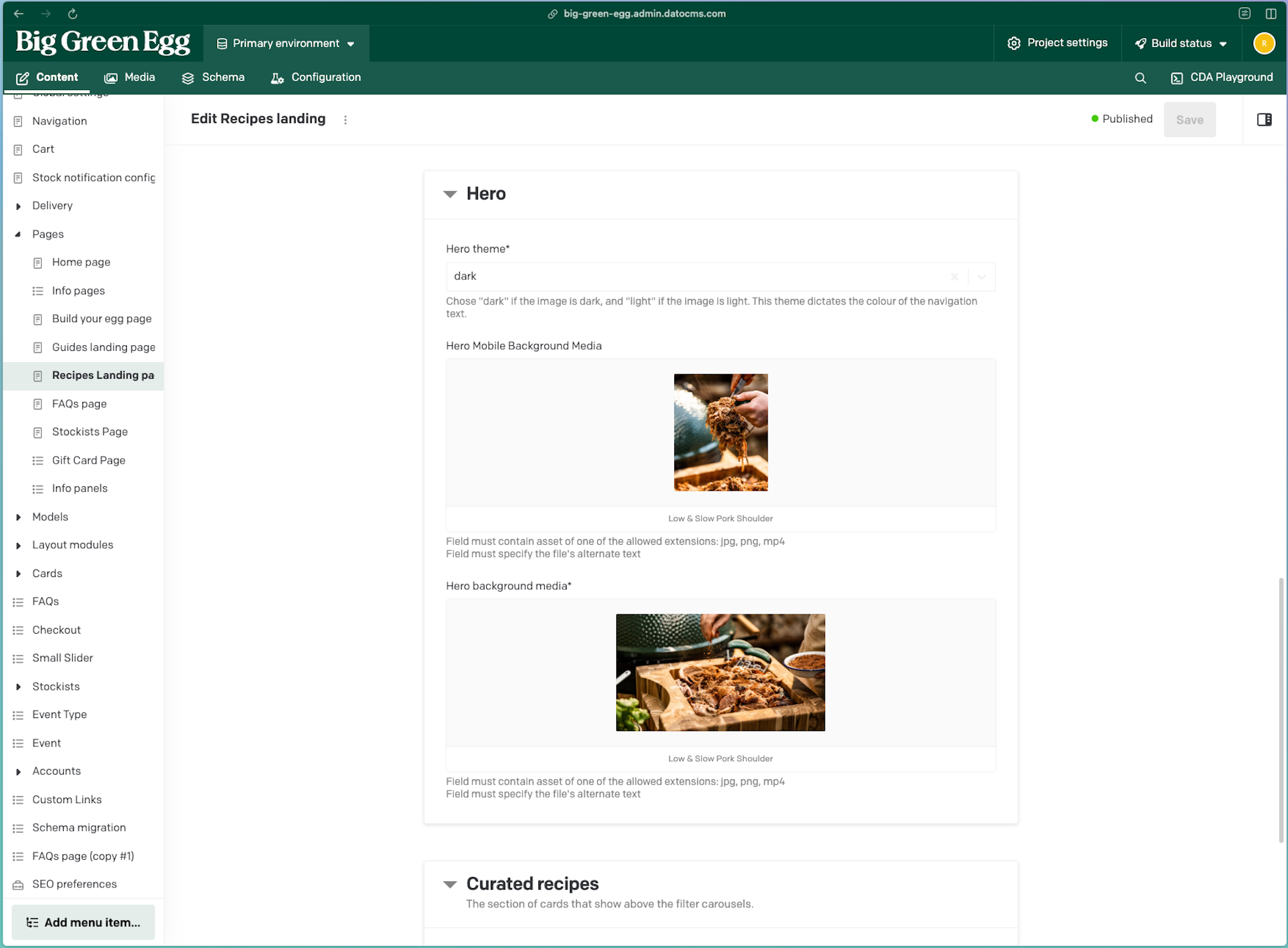Open the Big Green Egg logo home
This screenshot has width=1288, height=948.
(103, 43)
